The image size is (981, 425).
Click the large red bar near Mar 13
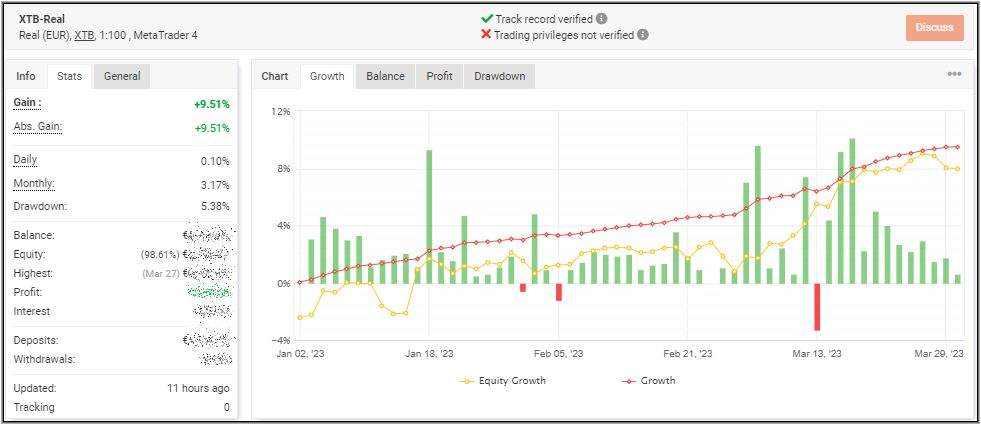click(817, 306)
